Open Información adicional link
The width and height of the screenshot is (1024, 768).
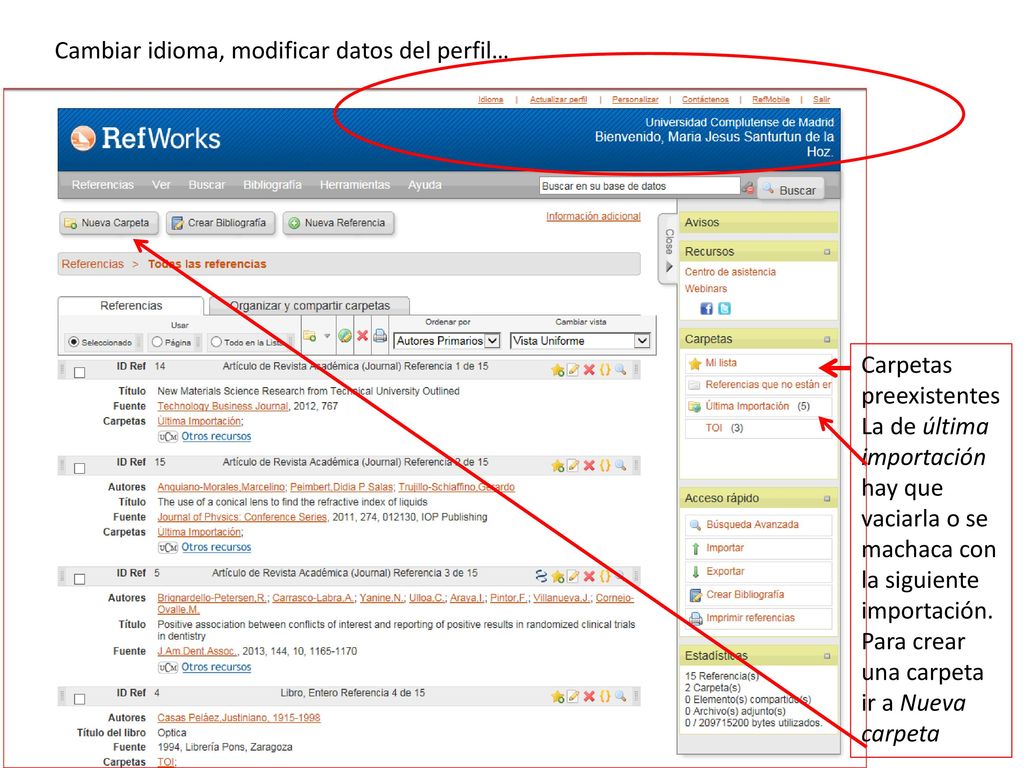point(593,216)
